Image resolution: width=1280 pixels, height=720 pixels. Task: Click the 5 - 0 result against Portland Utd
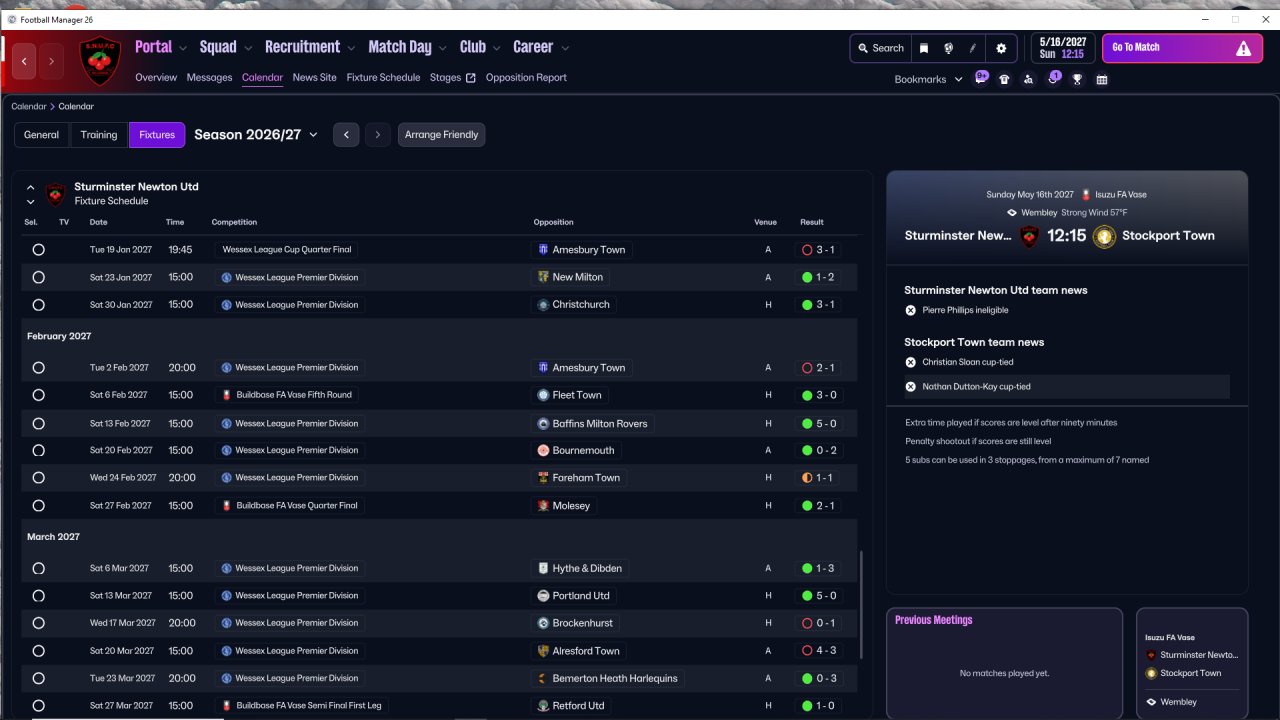[819, 596]
